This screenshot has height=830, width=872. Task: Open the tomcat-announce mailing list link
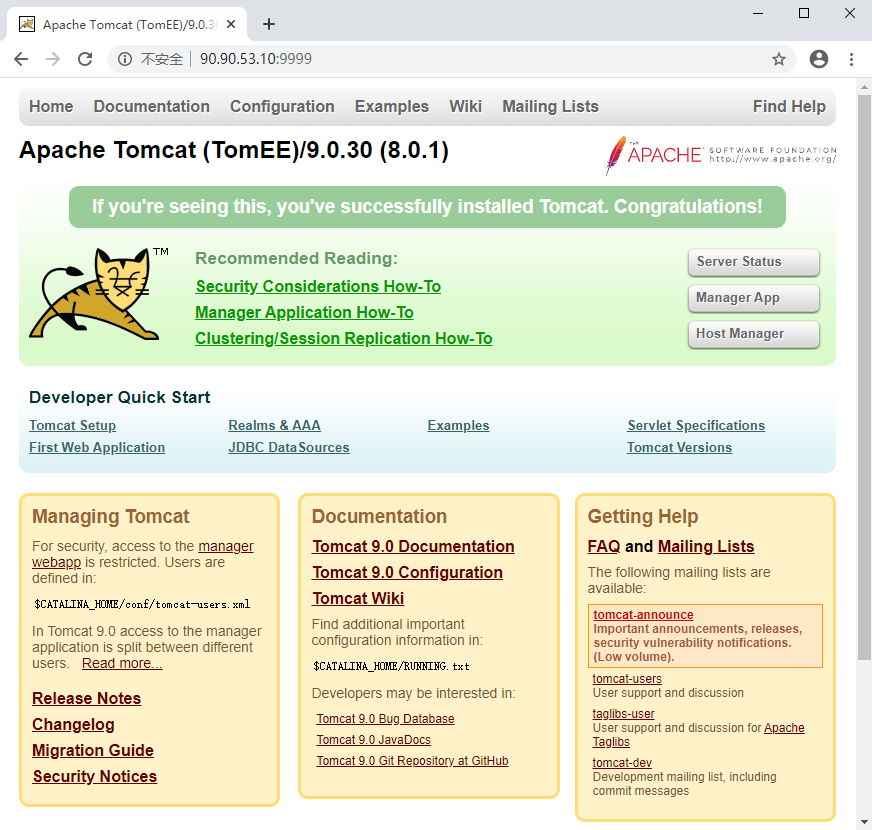[x=643, y=615]
